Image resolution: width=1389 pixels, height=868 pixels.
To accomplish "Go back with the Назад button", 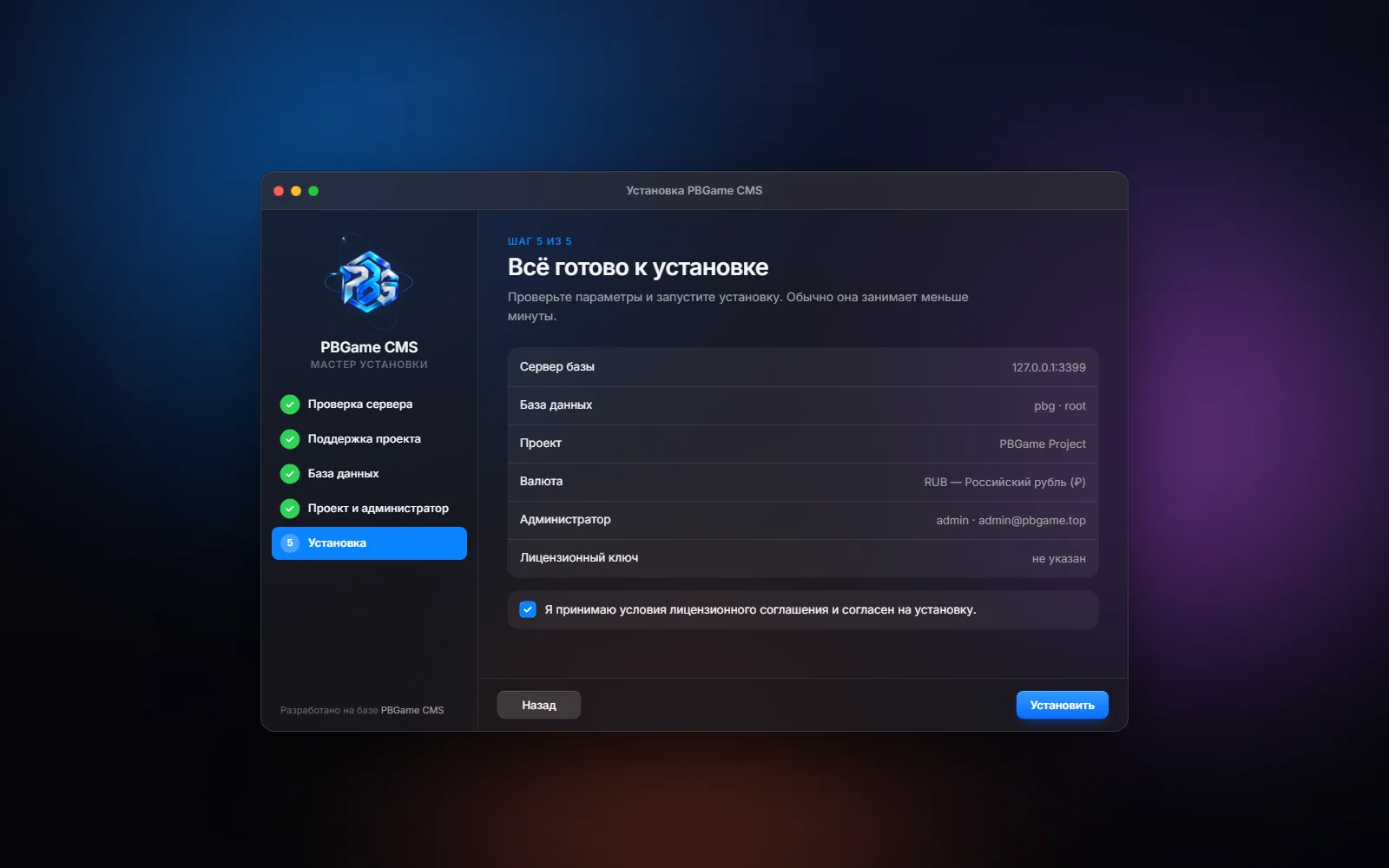I will click(539, 705).
